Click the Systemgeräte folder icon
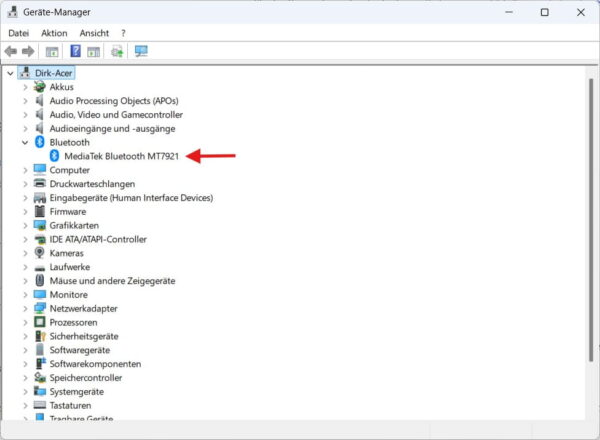600x440 pixels. (x=39, y=391)
